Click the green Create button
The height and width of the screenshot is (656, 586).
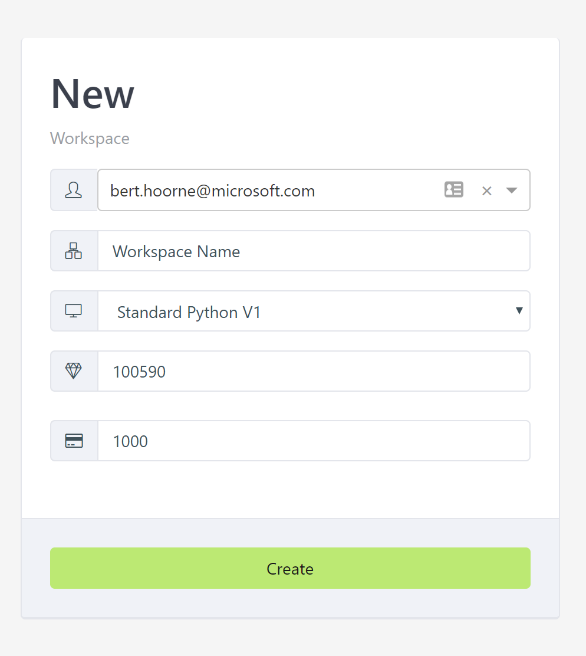click(290, 568)
